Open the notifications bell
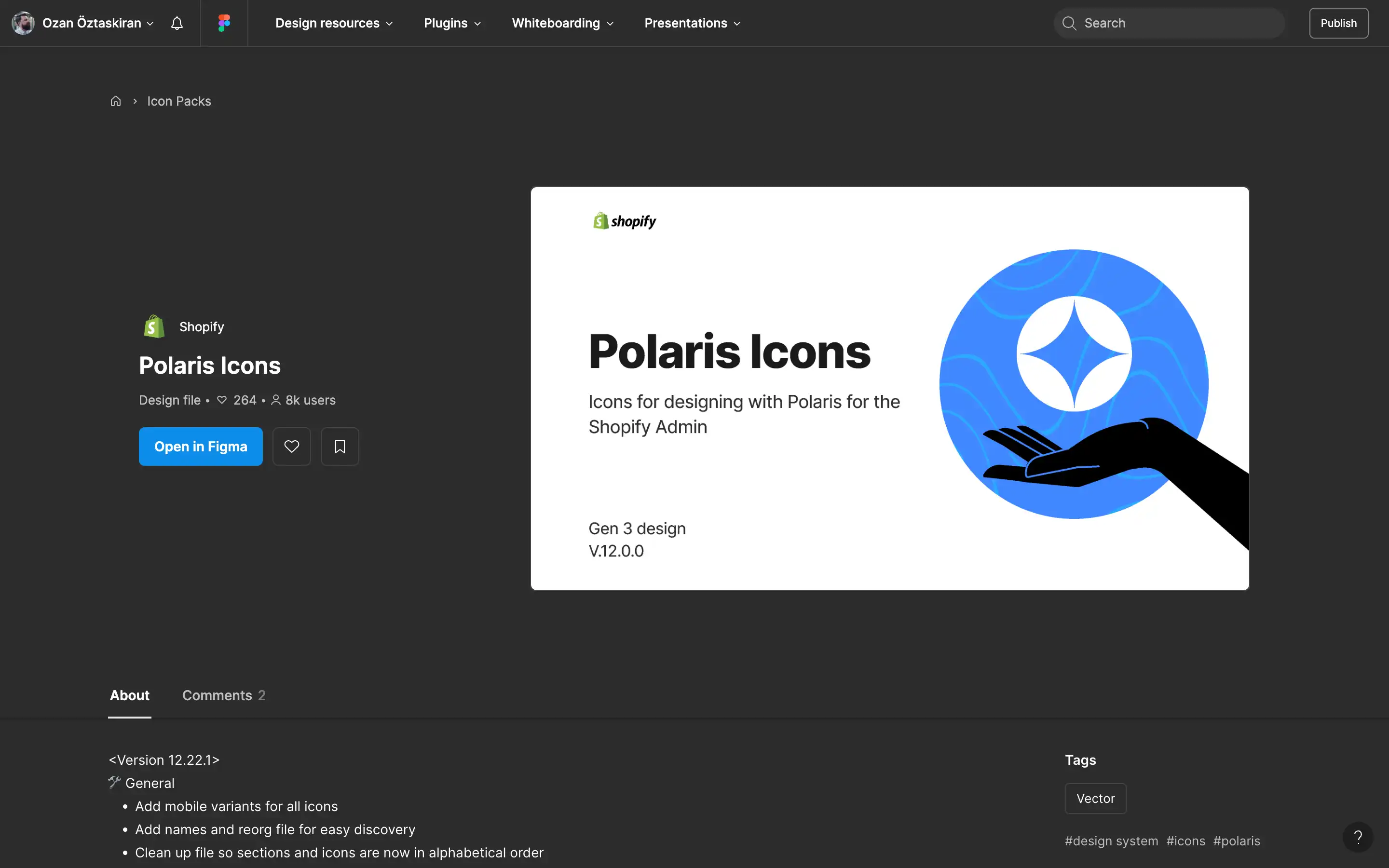The width and height of the screenshot is (1389, 868). coord(177,23)
